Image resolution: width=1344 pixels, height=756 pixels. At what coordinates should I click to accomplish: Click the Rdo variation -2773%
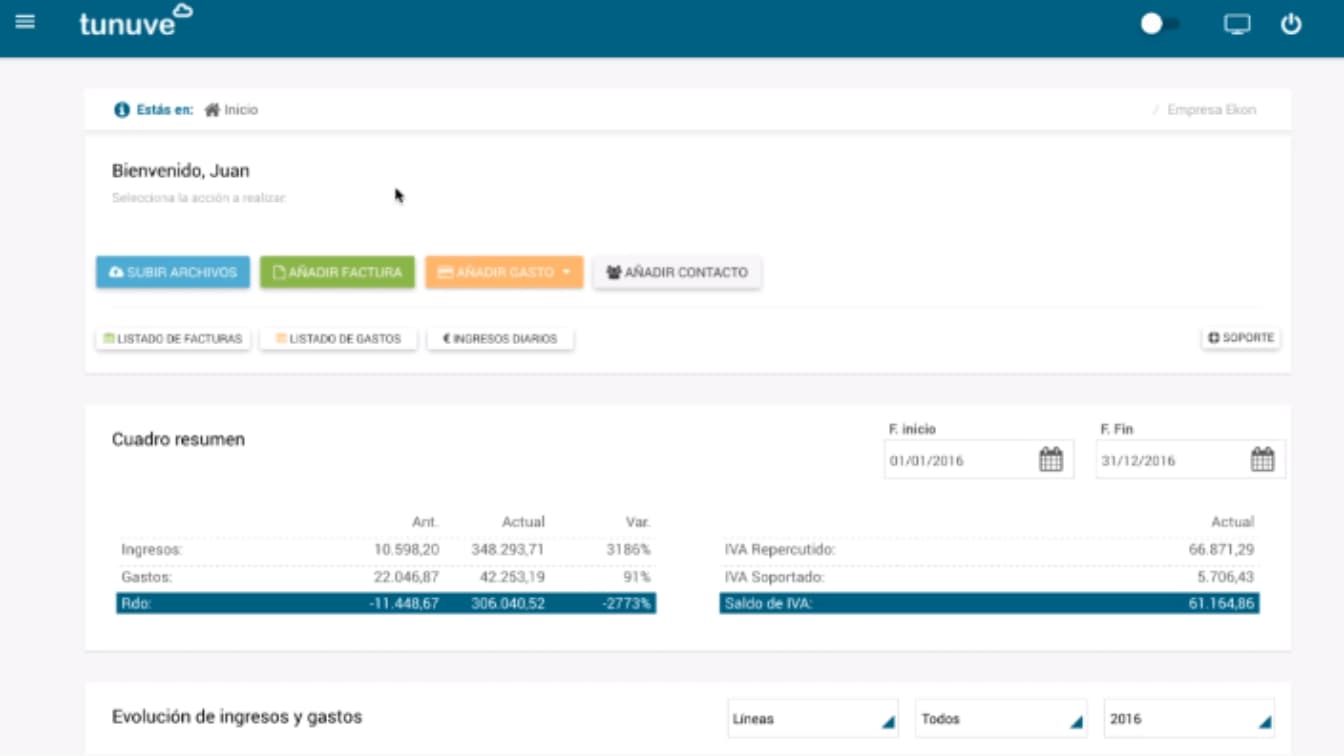[626, 604]
